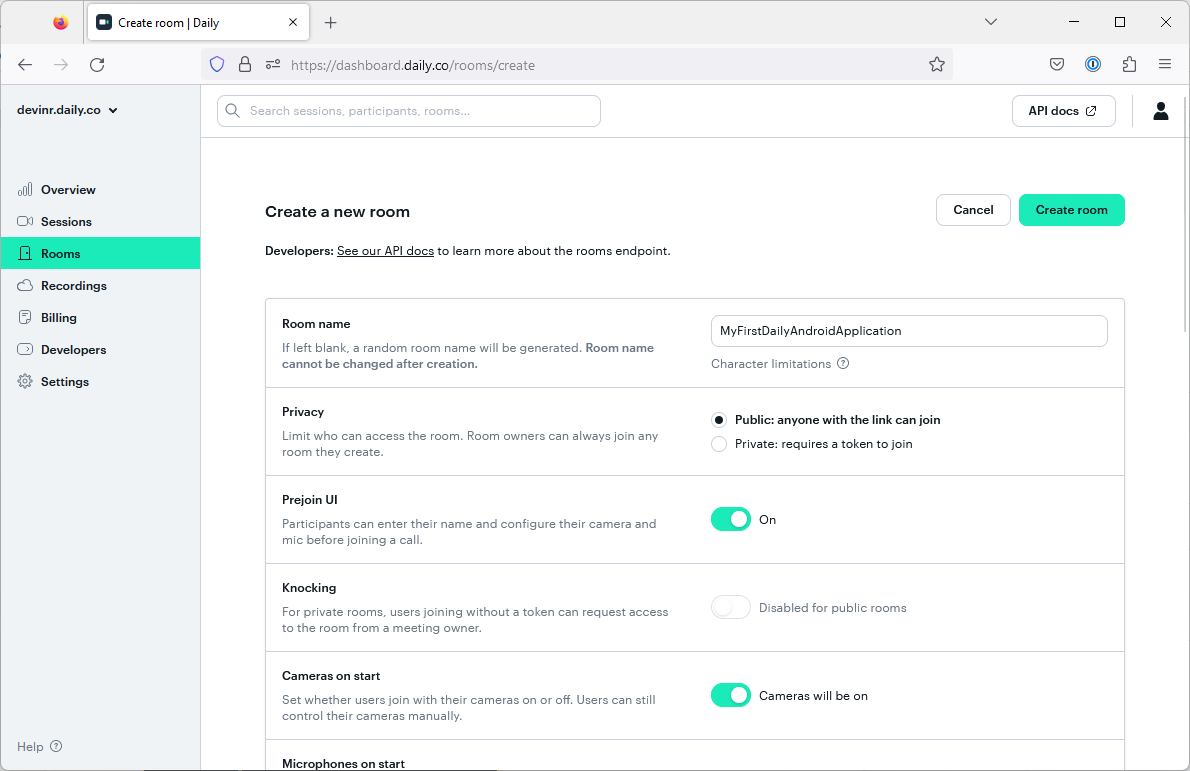The image size is (1190, 771).
Task: Select Public privacy radio option
Action: [x=719, y=420]
